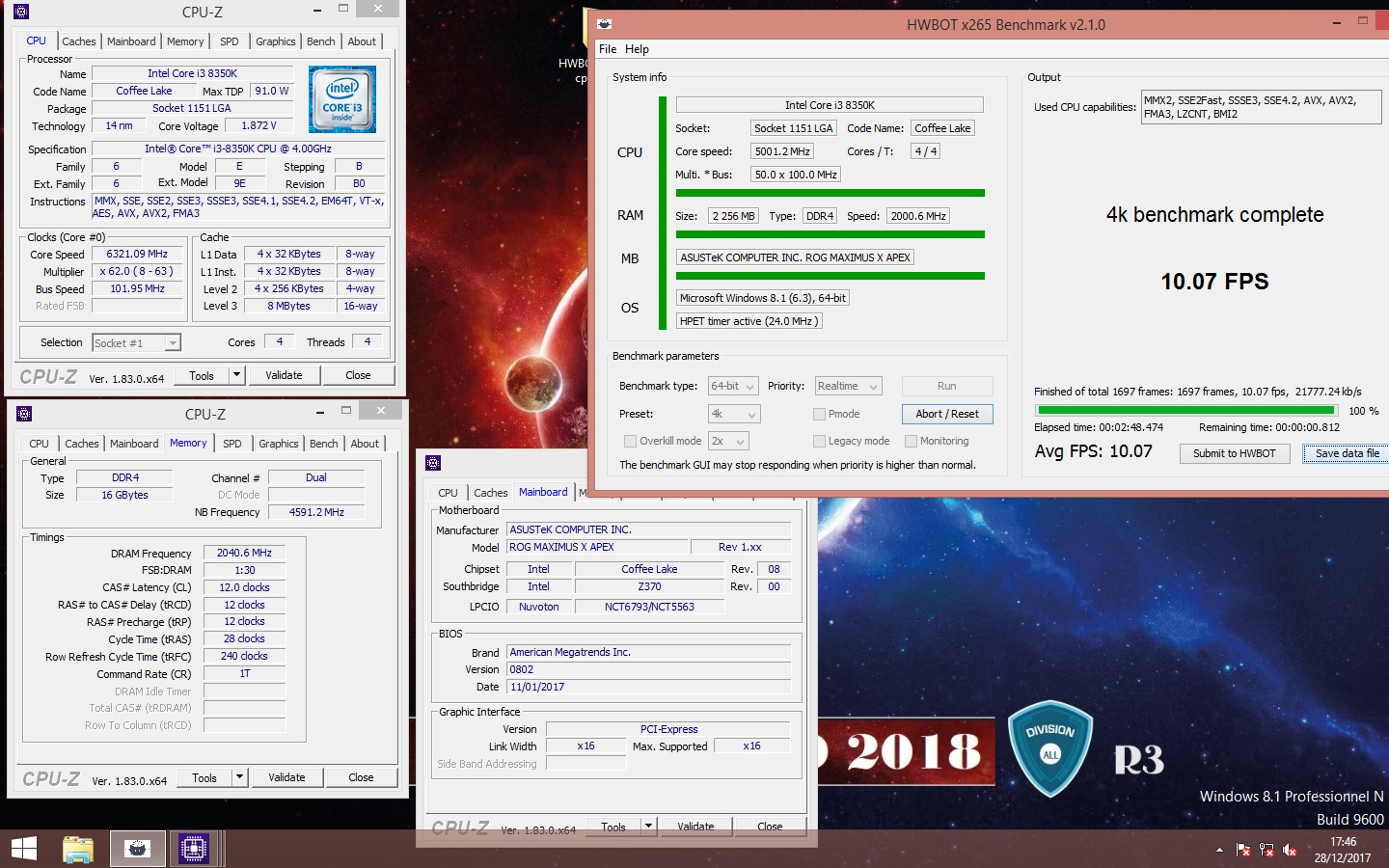Click the ROG MAXIMUS X APEX motherboard text in HWBOT
Image resolution: width=1389 pixels, height=868 pixels.
[795, 258]
